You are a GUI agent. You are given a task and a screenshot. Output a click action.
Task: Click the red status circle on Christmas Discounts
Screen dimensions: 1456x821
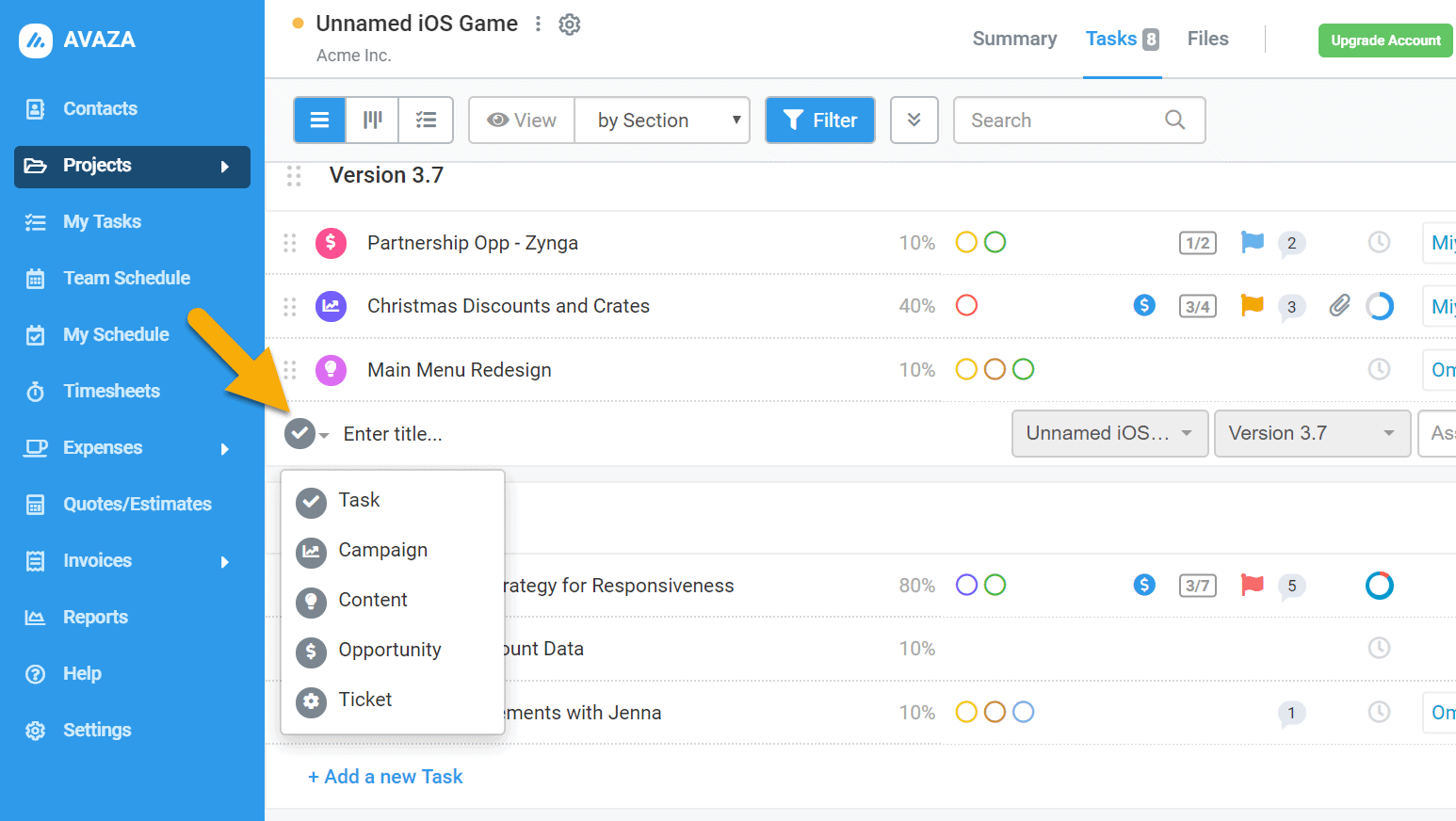(x=966, y=305)
